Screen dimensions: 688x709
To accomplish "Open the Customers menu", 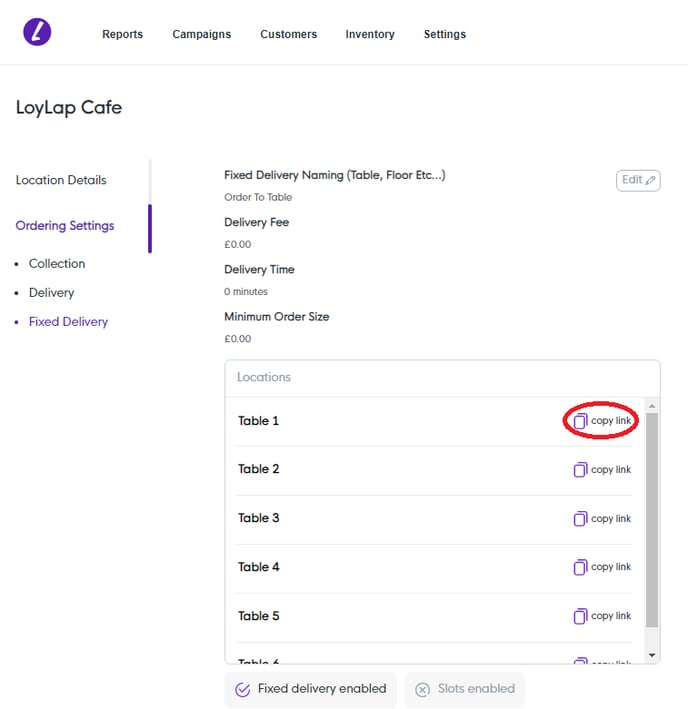I will [x=288, y=34].
